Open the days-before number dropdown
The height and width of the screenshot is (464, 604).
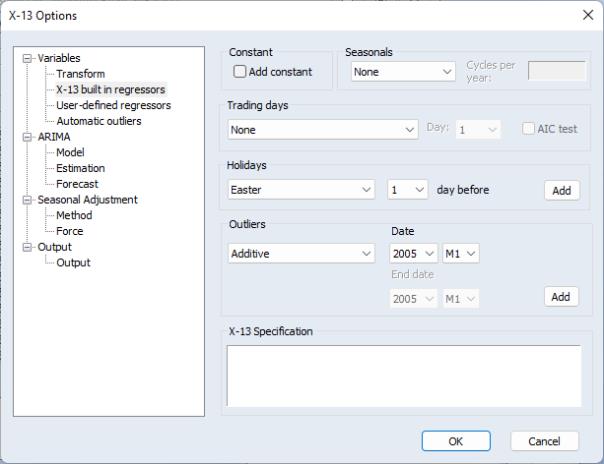pyautogui.click(x=408, y=190)
